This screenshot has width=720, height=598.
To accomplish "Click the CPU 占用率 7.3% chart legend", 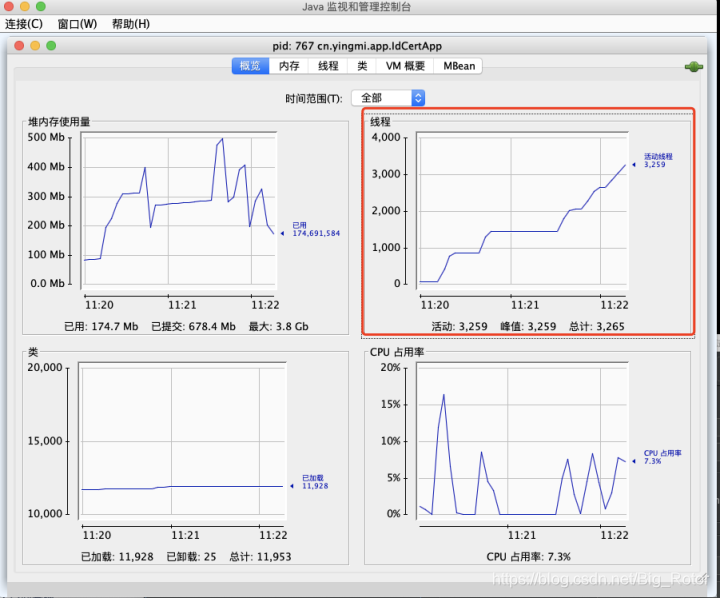I will pyautogui.click(x=662, y=457).
